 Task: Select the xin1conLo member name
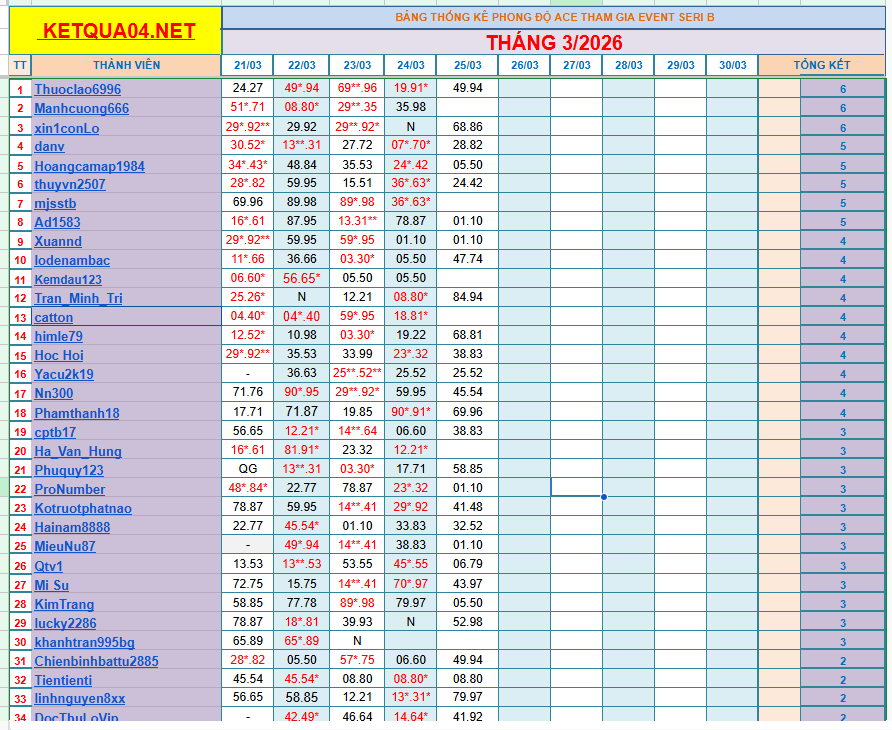pos(67,128)
